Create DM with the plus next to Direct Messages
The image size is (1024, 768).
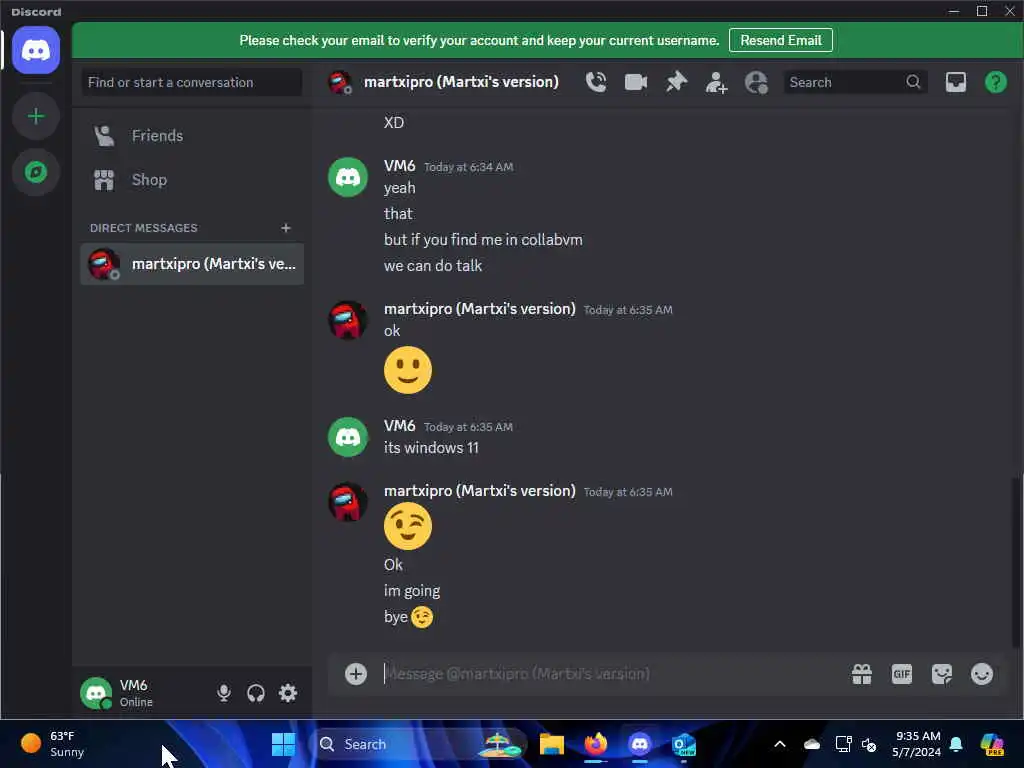pos(285,228)
